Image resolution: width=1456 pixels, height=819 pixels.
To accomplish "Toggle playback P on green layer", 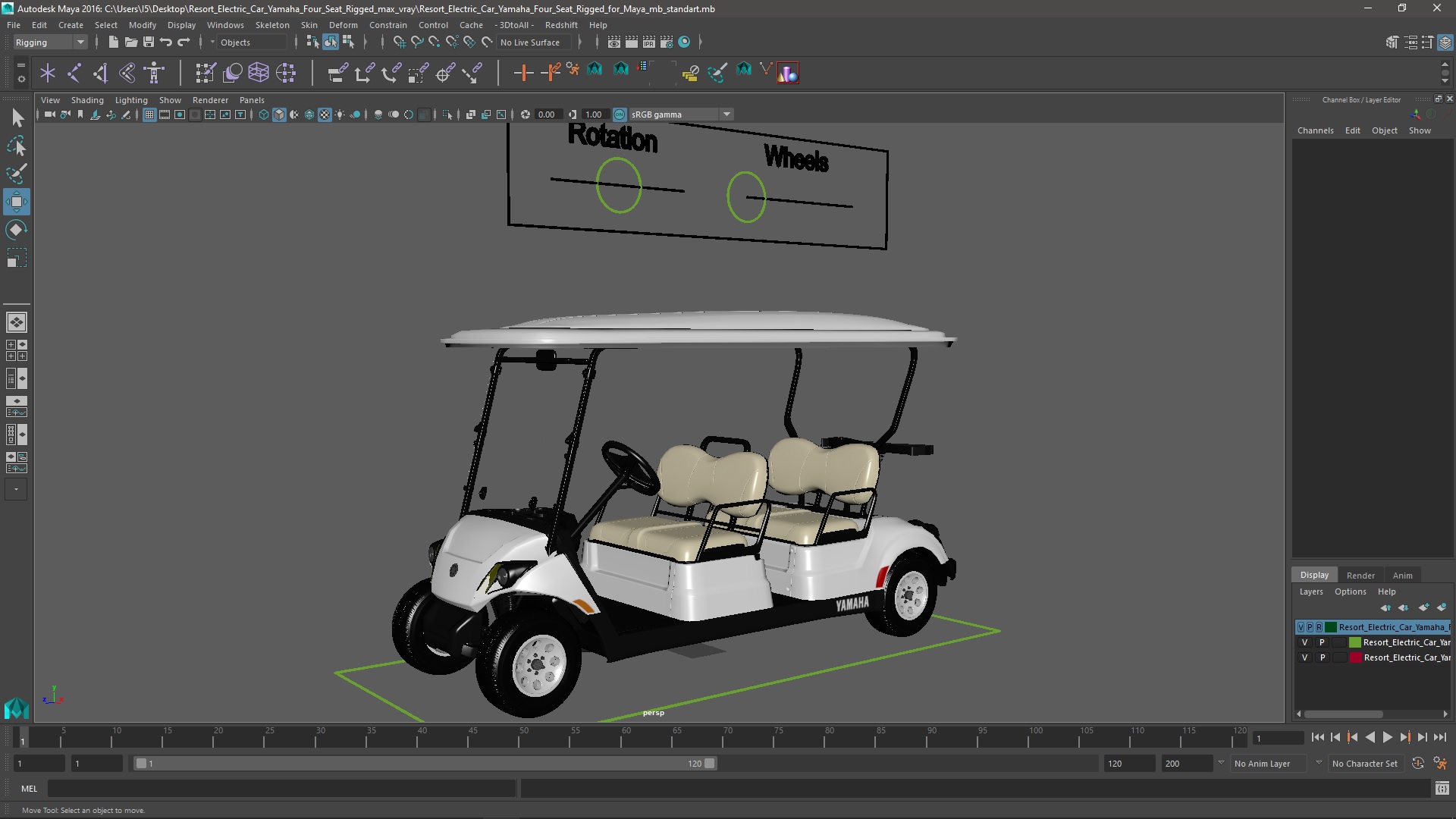I will [x=1322, y=642].
